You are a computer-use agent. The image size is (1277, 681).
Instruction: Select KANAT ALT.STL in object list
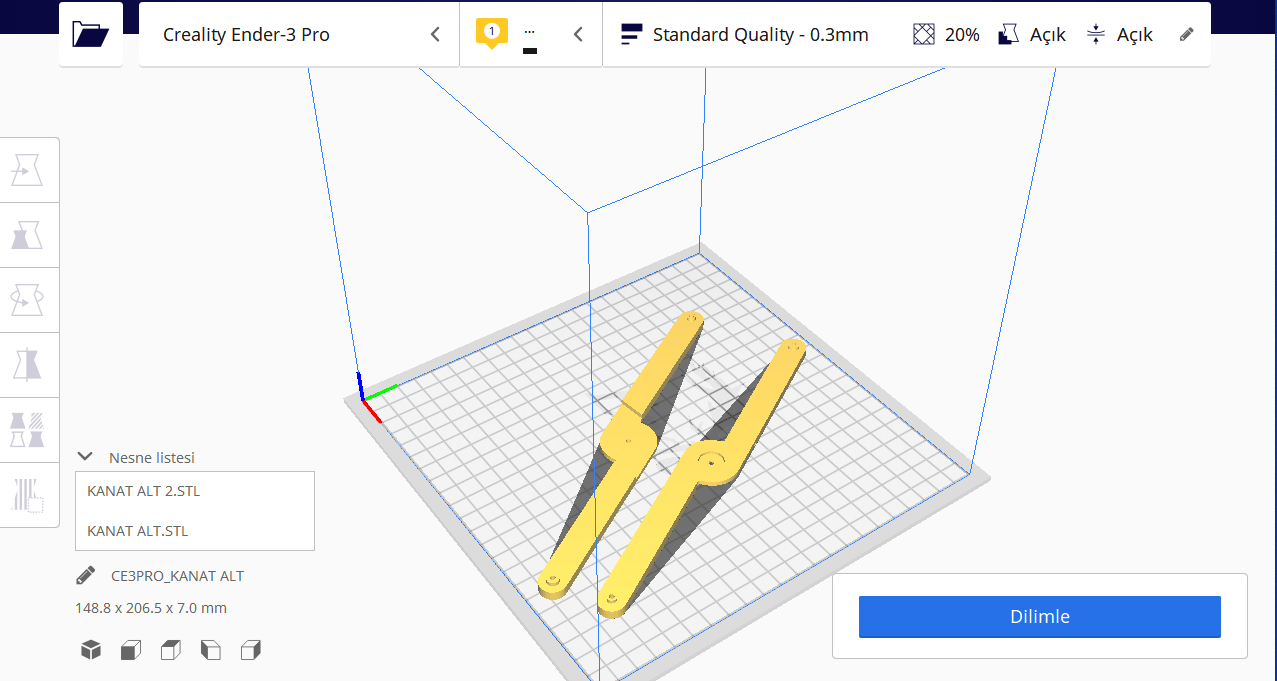[x=195, y=531]
